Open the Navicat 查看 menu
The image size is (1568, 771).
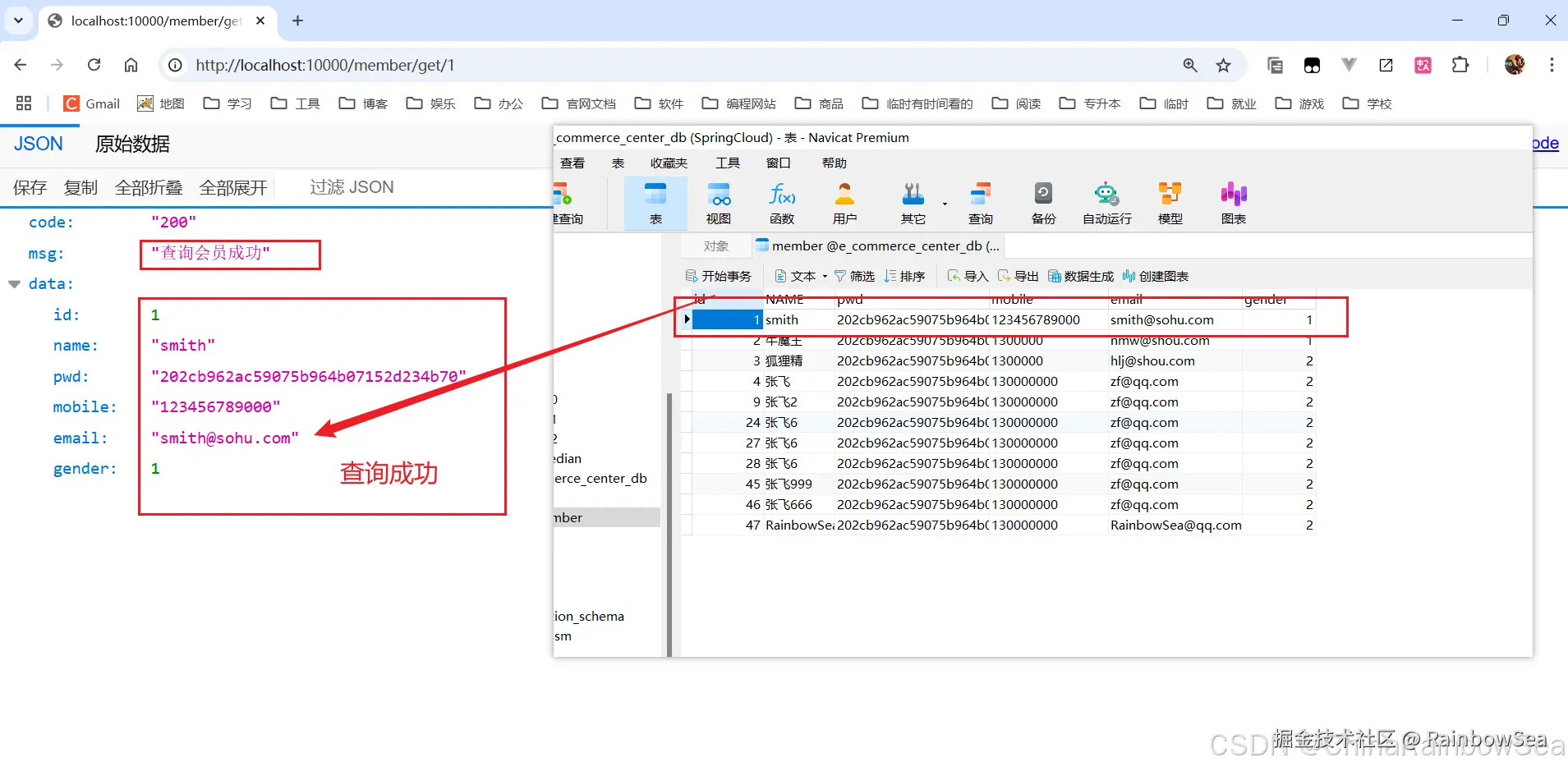572,163
